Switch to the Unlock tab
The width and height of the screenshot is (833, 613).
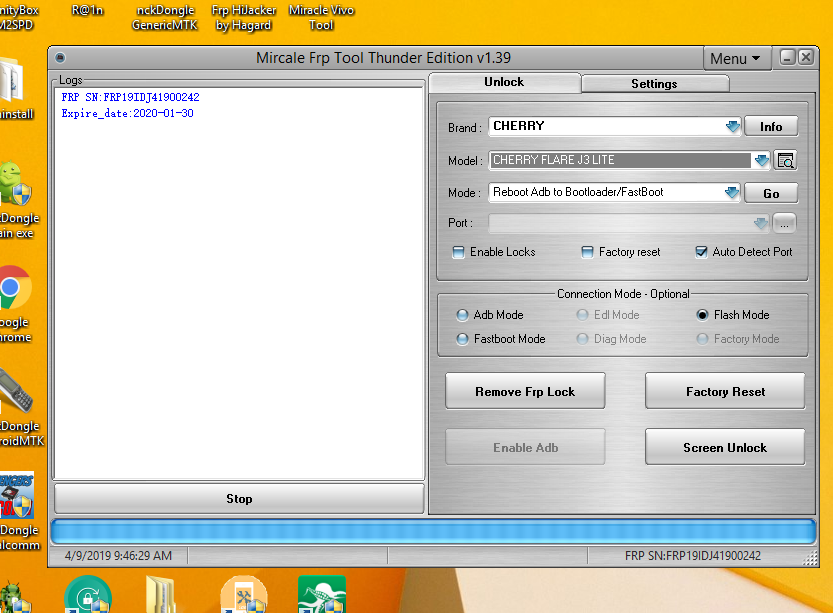point(504,82)
